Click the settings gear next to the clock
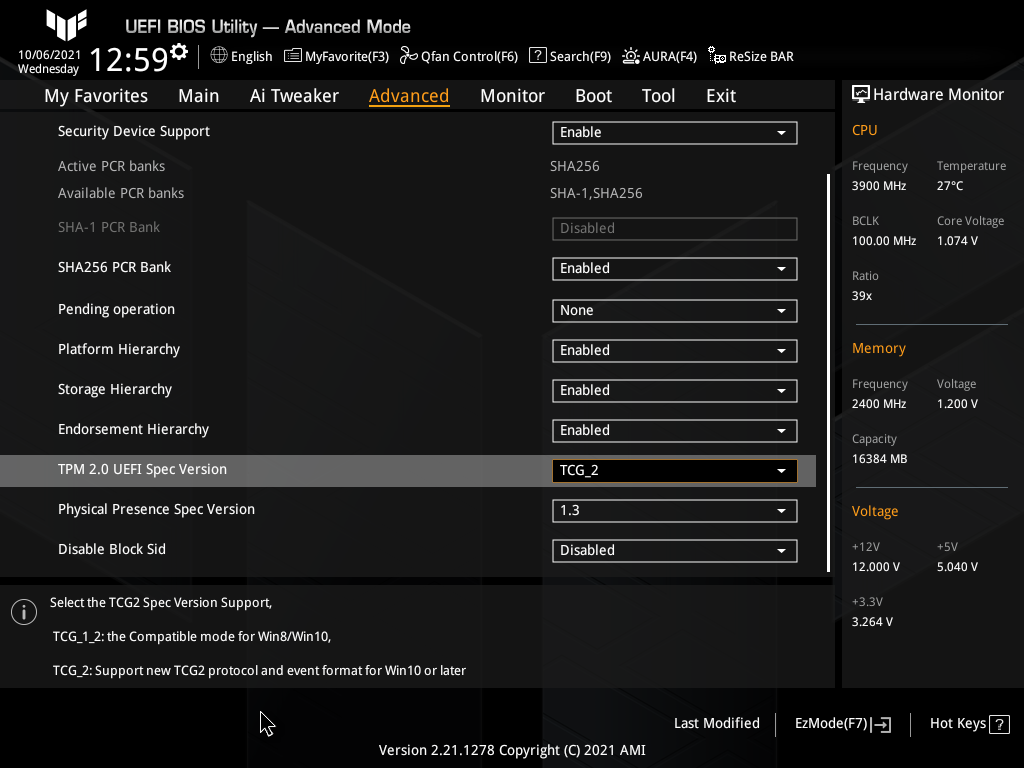The height and width of the screenshot is (768, 1024). 179,51
